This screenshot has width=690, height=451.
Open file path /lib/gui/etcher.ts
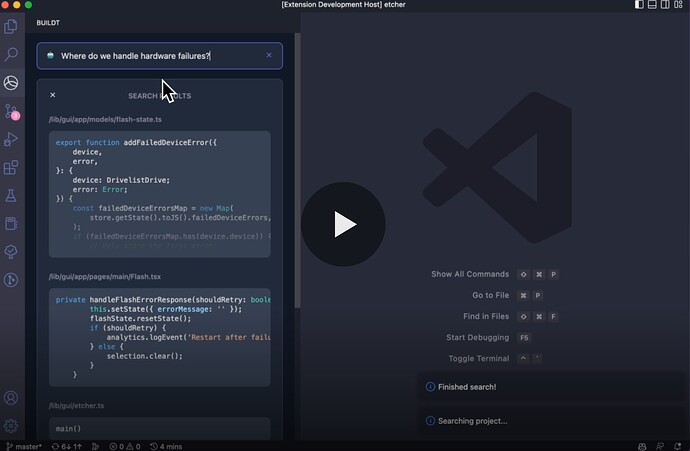click(x=77, y=406)
